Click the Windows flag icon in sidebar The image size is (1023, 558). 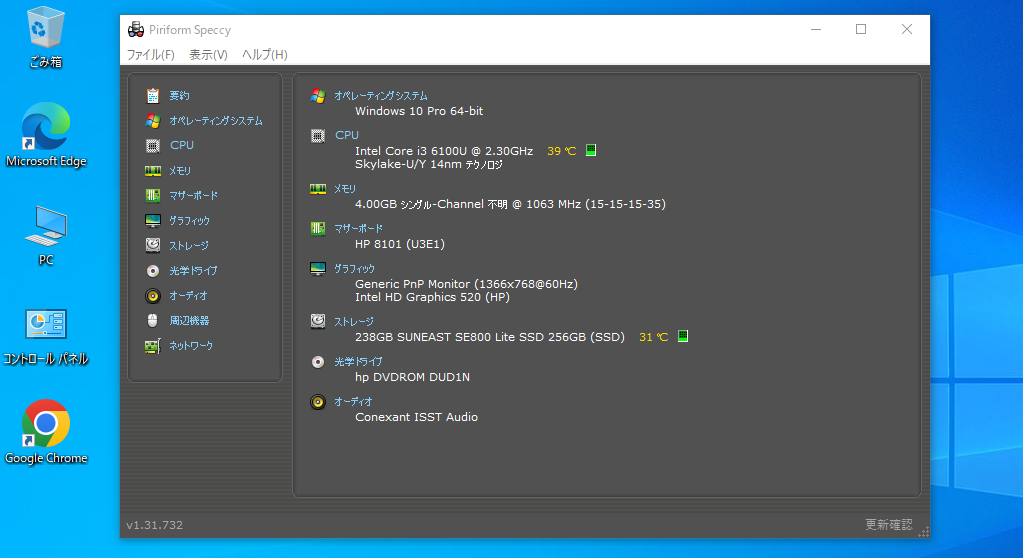point(153,121)
